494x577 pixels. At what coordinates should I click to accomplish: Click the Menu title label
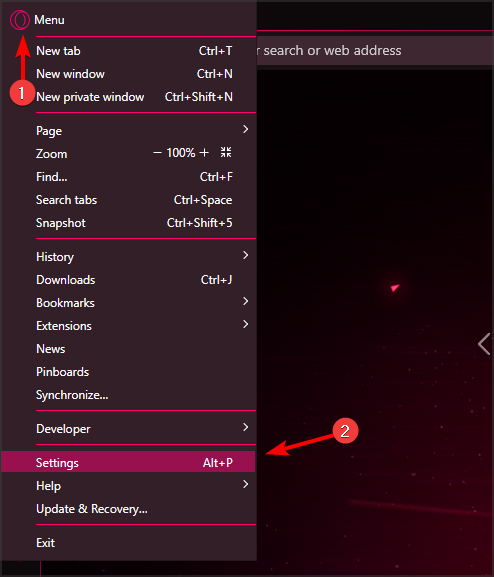pyautogui.click(x=49, y=20)
